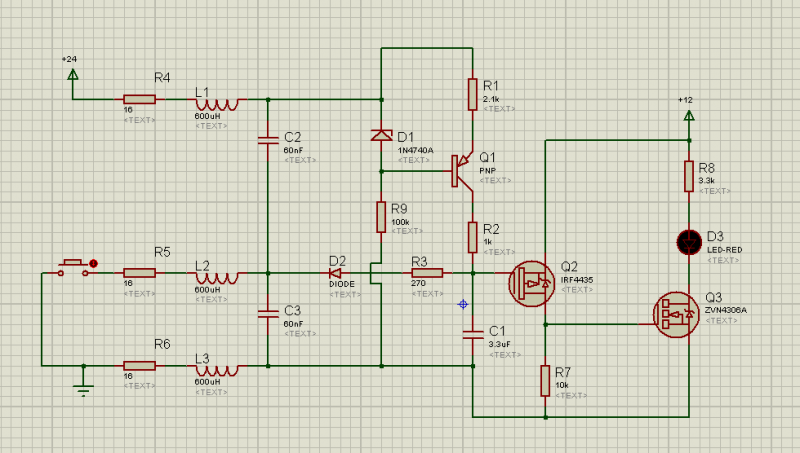Click the D2 diode symbol
The height and width of the screenshot is (453, 800).
click(x=337, y=272)
